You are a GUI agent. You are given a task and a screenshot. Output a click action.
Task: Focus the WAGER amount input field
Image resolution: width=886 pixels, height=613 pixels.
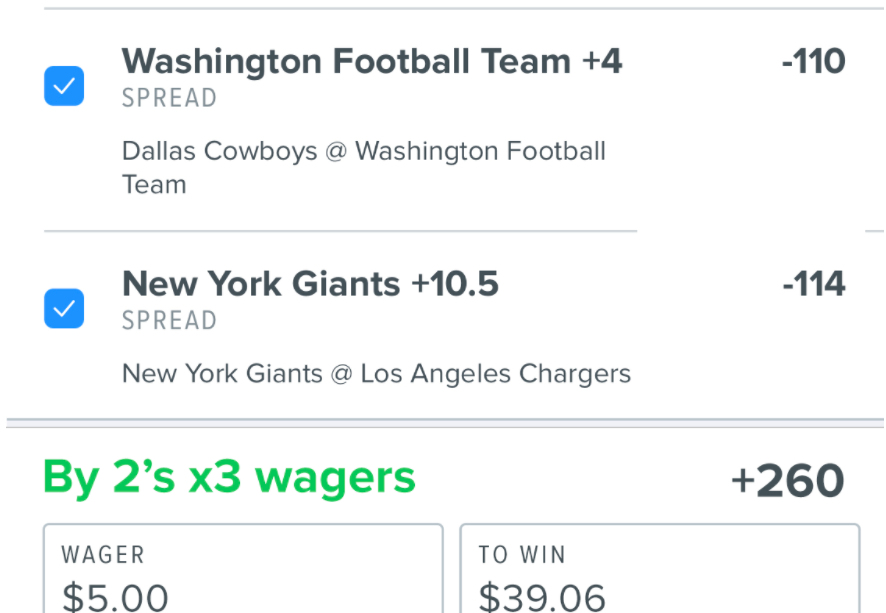click(244, 568)
